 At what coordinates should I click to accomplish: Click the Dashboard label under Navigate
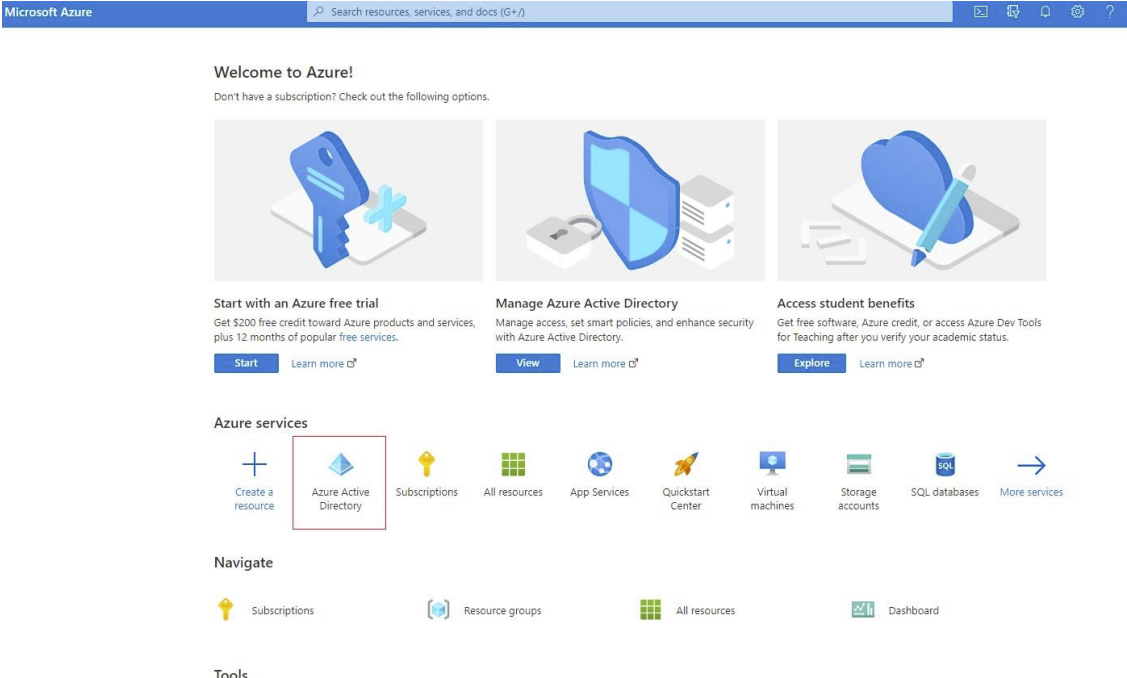pyautogui.click(x=914, y=610)
